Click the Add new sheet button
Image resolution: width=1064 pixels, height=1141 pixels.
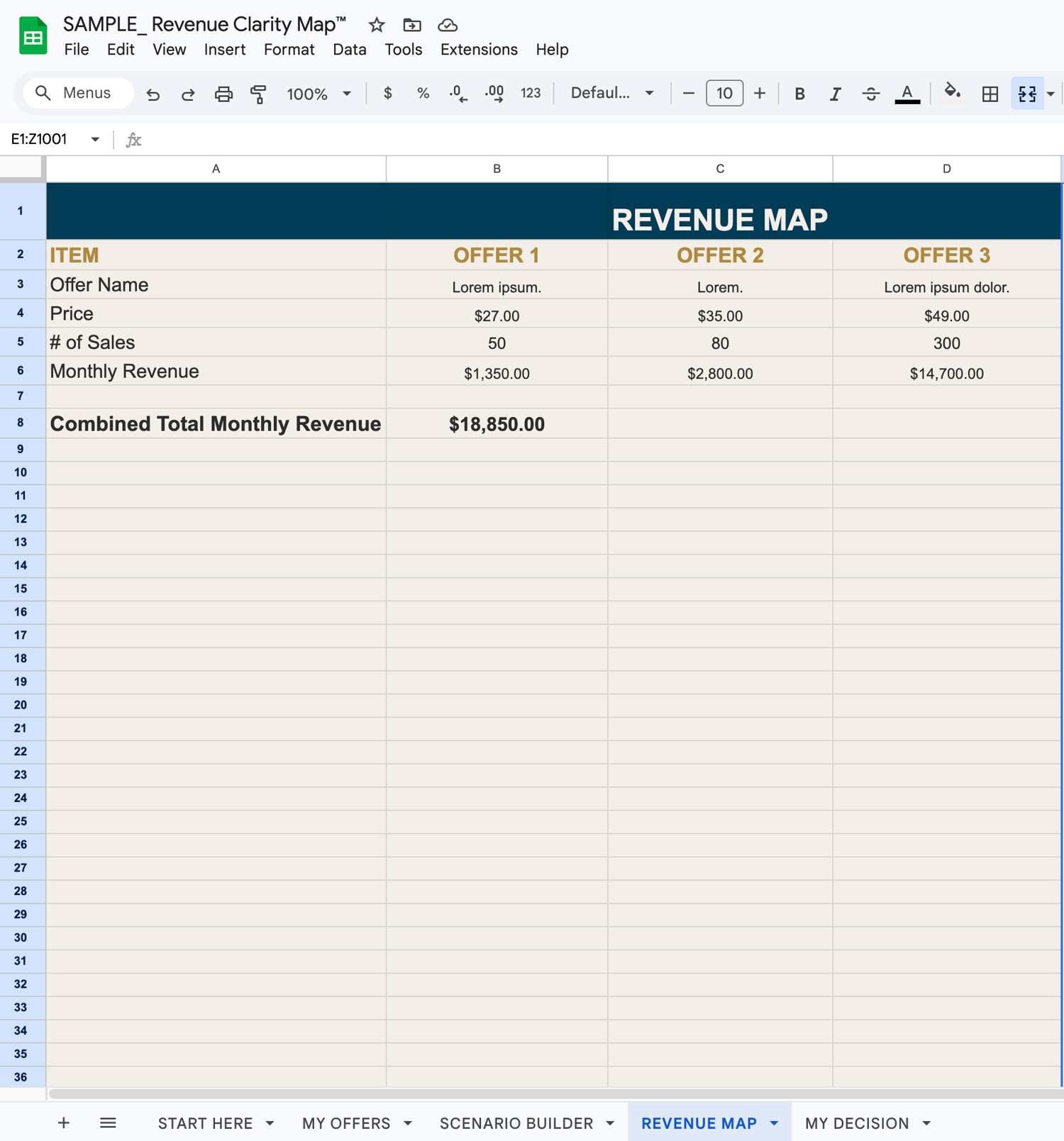(64, 1123)
